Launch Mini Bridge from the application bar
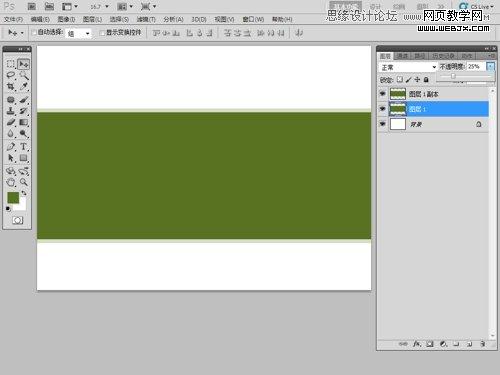Screen dimensions: 500x375 (49, 6)
